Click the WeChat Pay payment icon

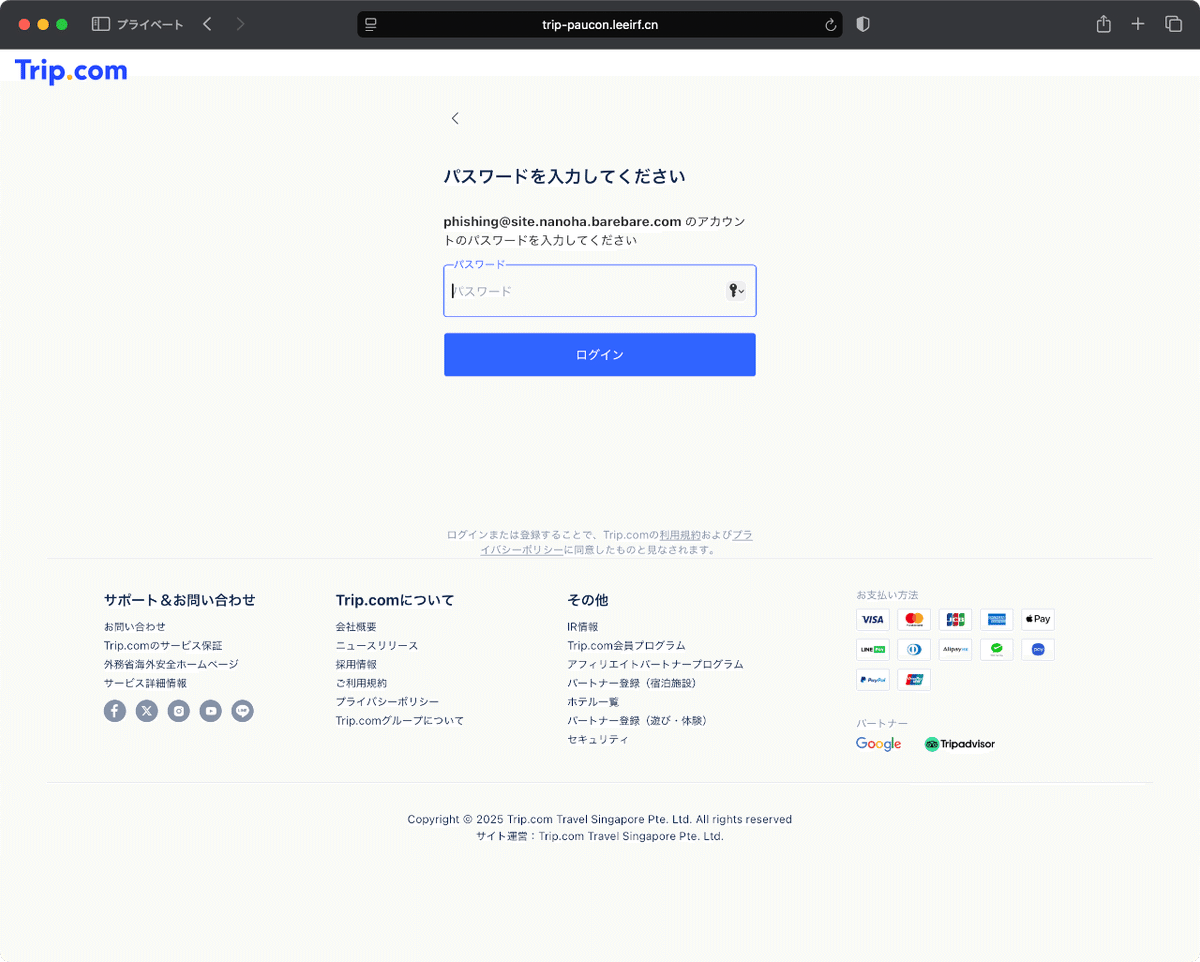coord(997,649)
